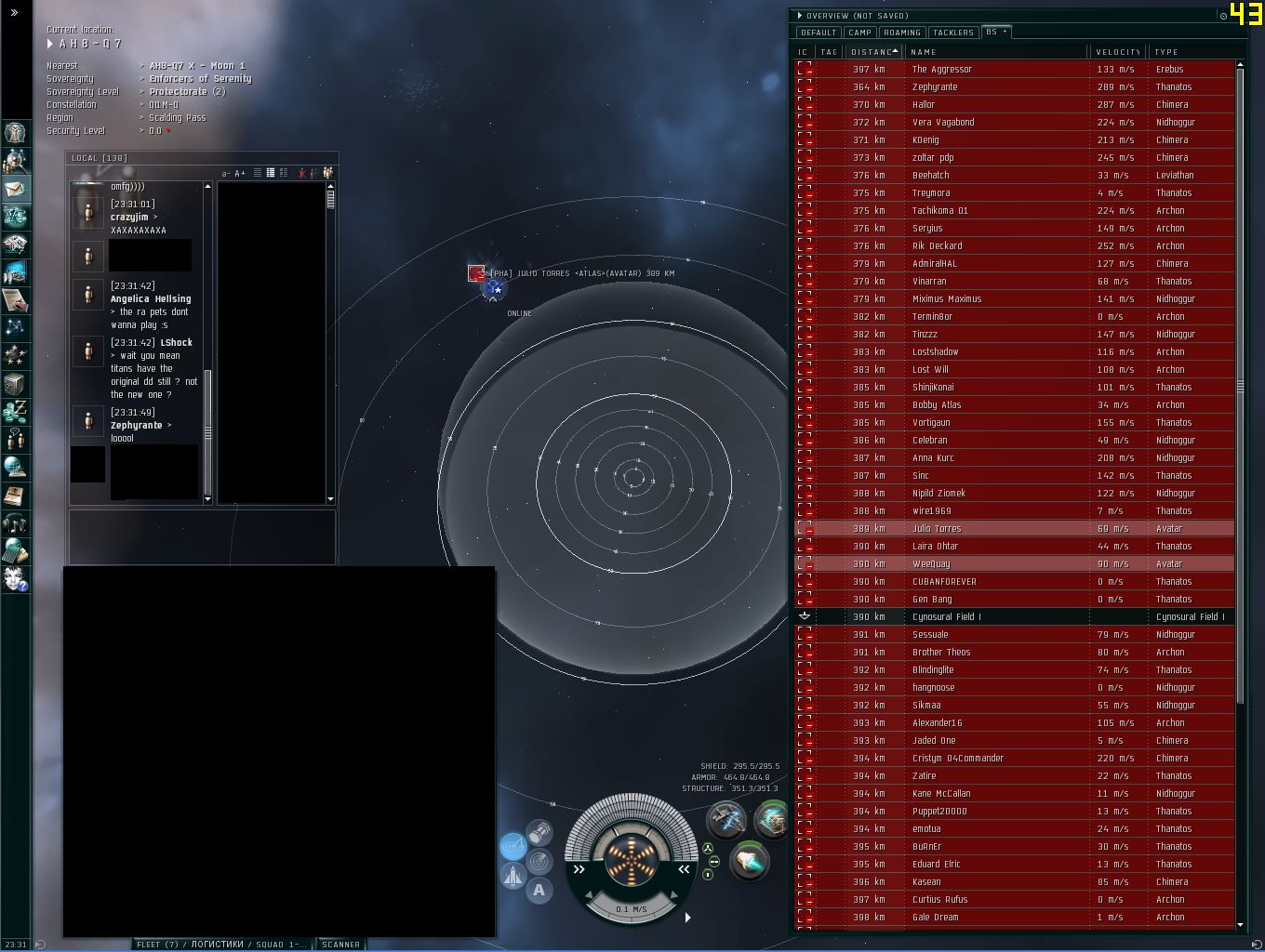1265x952 pixels.
Task: Click the red icon in Local chat header
Action: [302, 173]
